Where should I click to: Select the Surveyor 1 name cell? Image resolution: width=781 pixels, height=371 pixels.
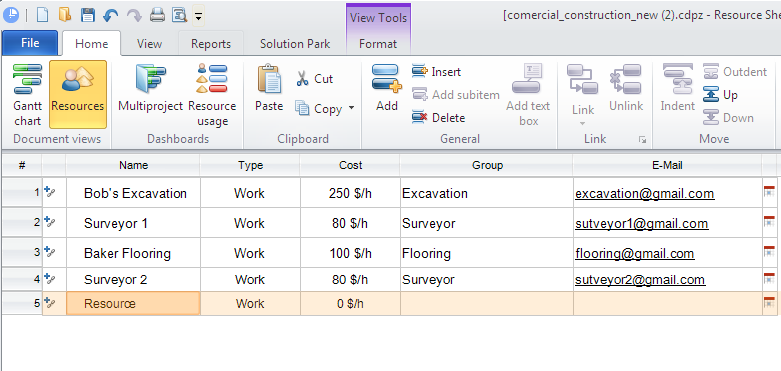(x=133, y=223)
